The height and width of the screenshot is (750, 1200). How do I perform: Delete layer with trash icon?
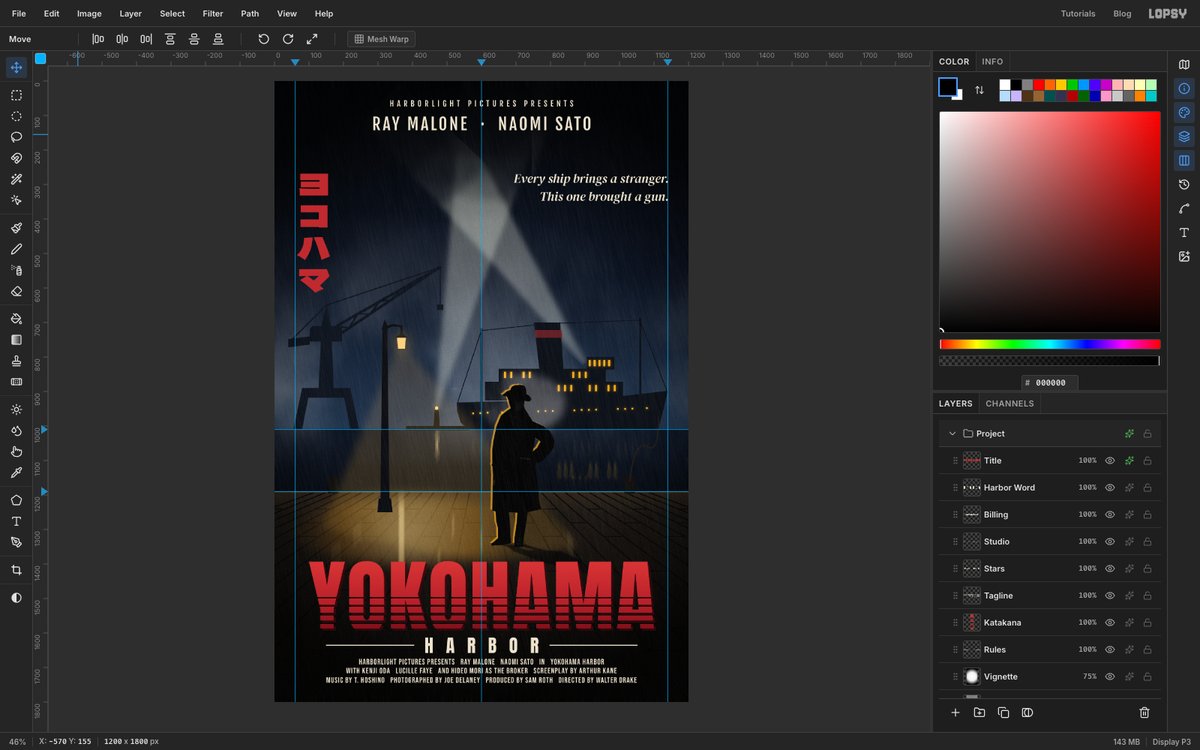tap(1145, 713)
